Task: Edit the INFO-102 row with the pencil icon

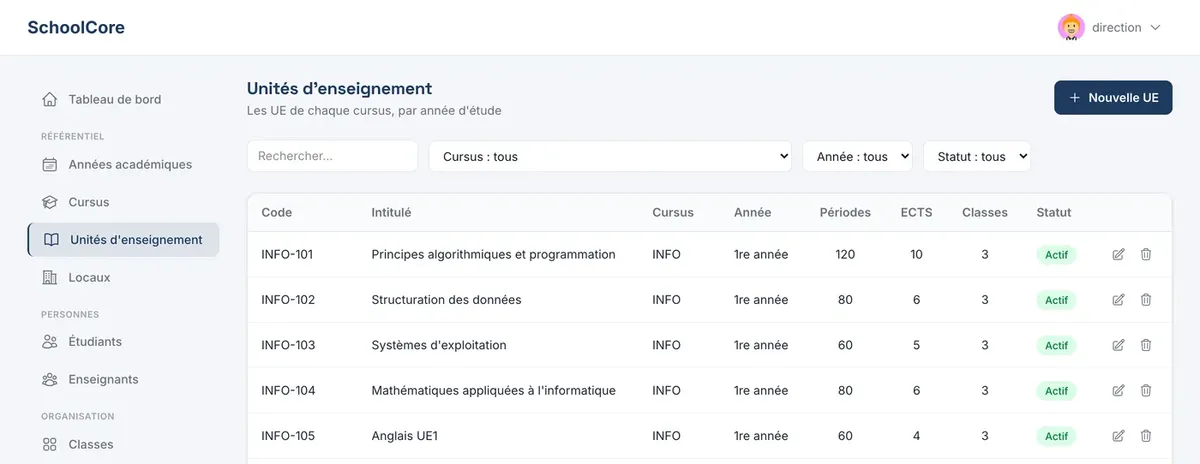Action: coord(1119,300)
